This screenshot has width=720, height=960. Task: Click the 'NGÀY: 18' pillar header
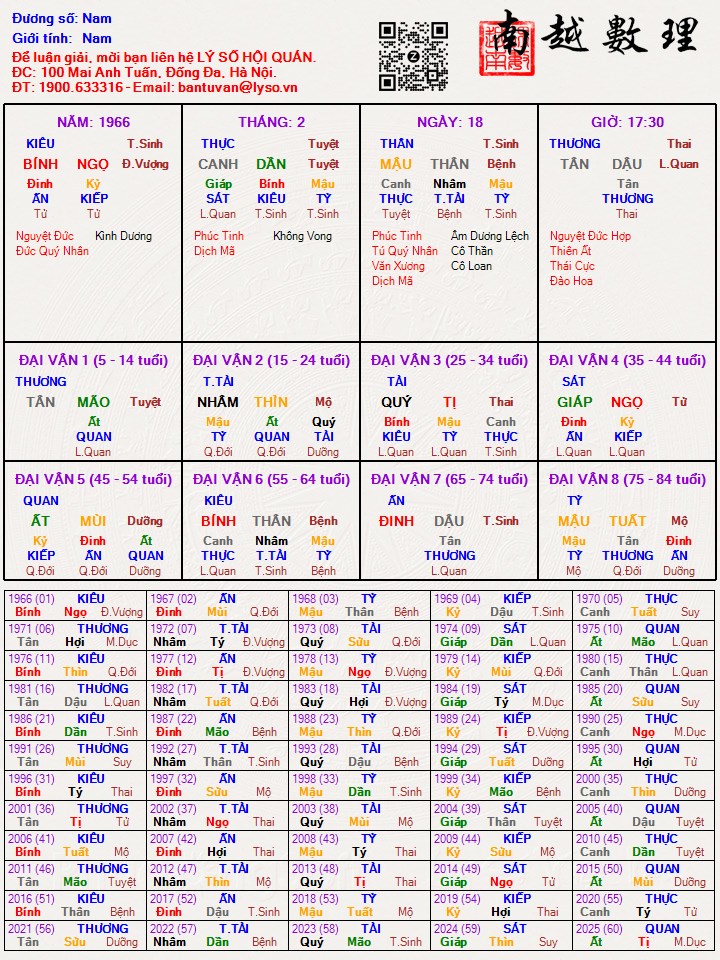coord(450,122)
